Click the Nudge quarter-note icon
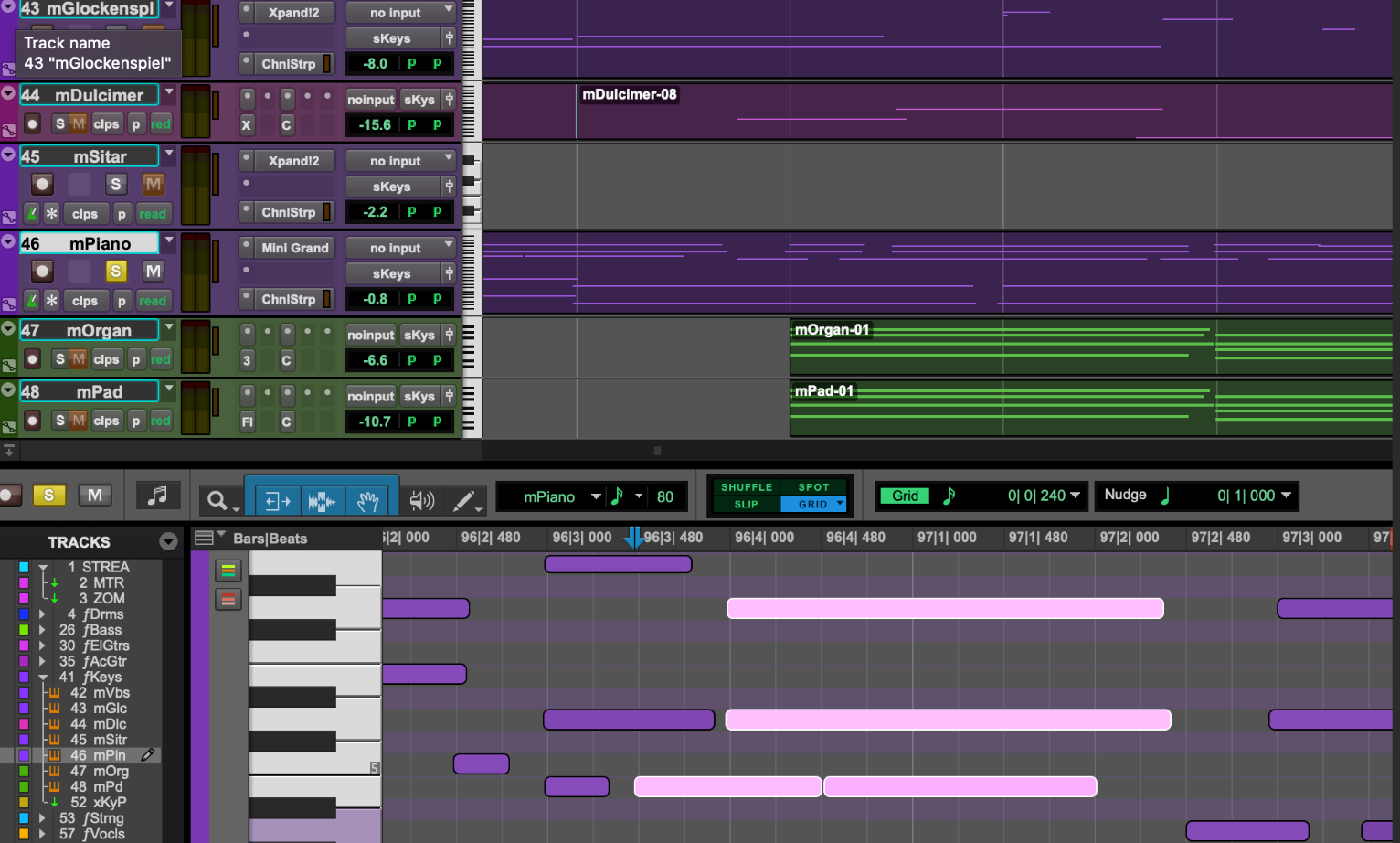The height and width of the screenshot is (843, 1400). (x=1165, y=496)
